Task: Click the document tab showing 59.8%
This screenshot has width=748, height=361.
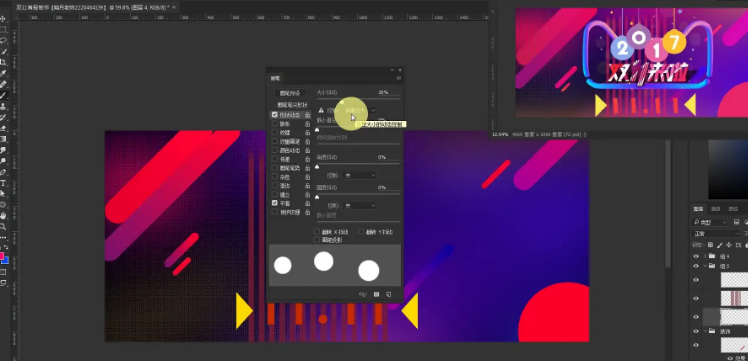Action: click(x=96, y=8)
